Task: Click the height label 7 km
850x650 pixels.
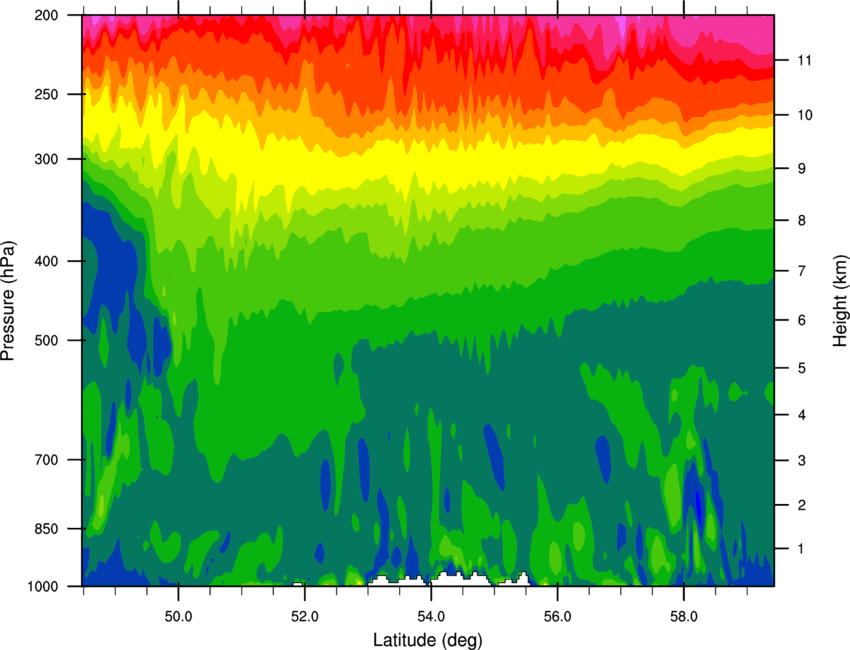Action: (x=801, y=271)
